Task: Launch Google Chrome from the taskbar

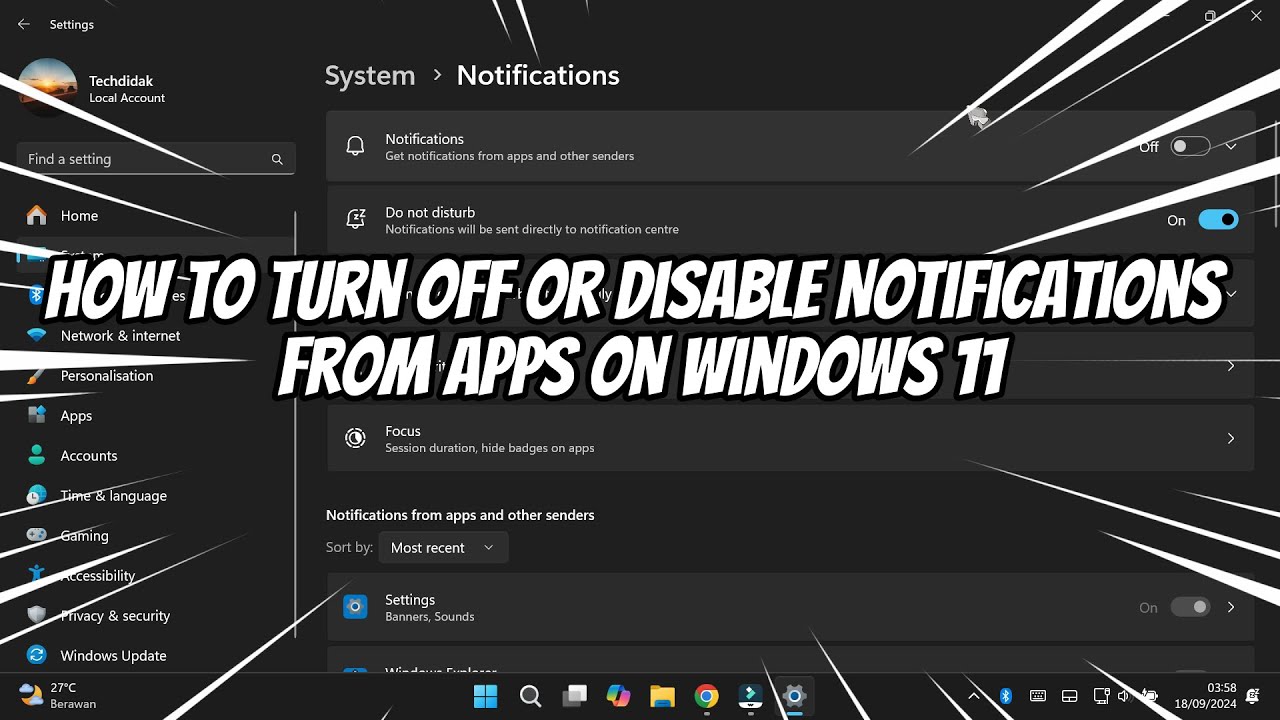Action: tap(706, 696)
